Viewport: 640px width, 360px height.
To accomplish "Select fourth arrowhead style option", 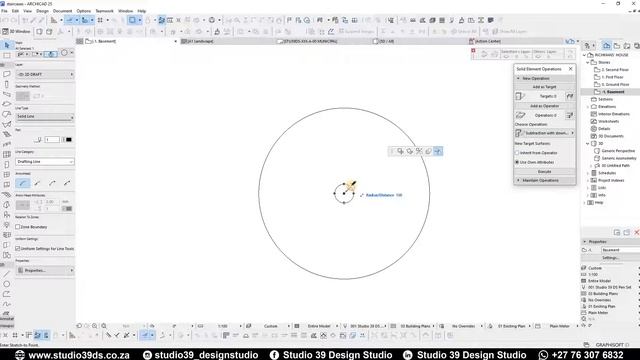I will 67,183.
